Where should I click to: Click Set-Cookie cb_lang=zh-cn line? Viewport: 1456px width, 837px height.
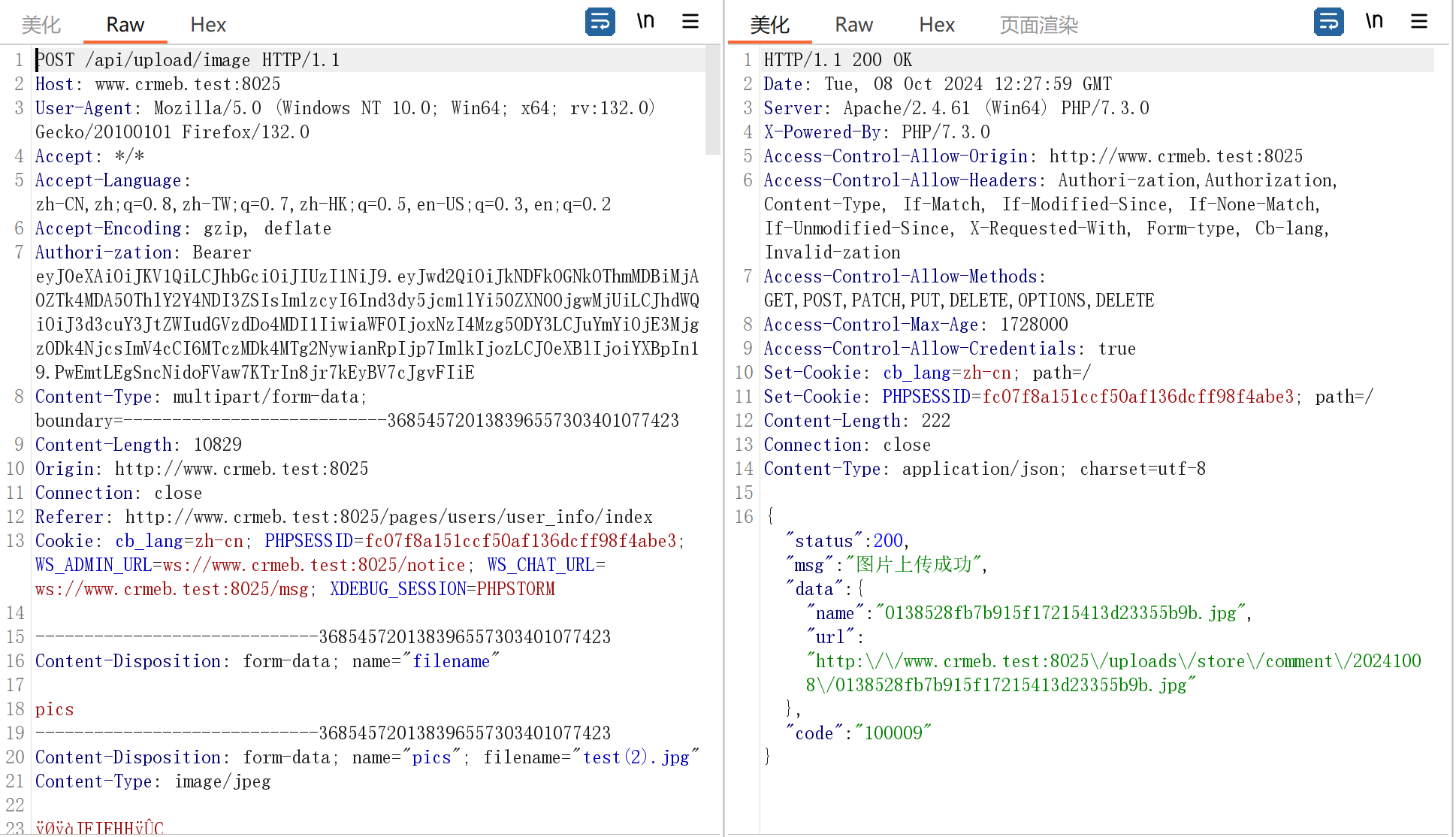click(928, 373)
